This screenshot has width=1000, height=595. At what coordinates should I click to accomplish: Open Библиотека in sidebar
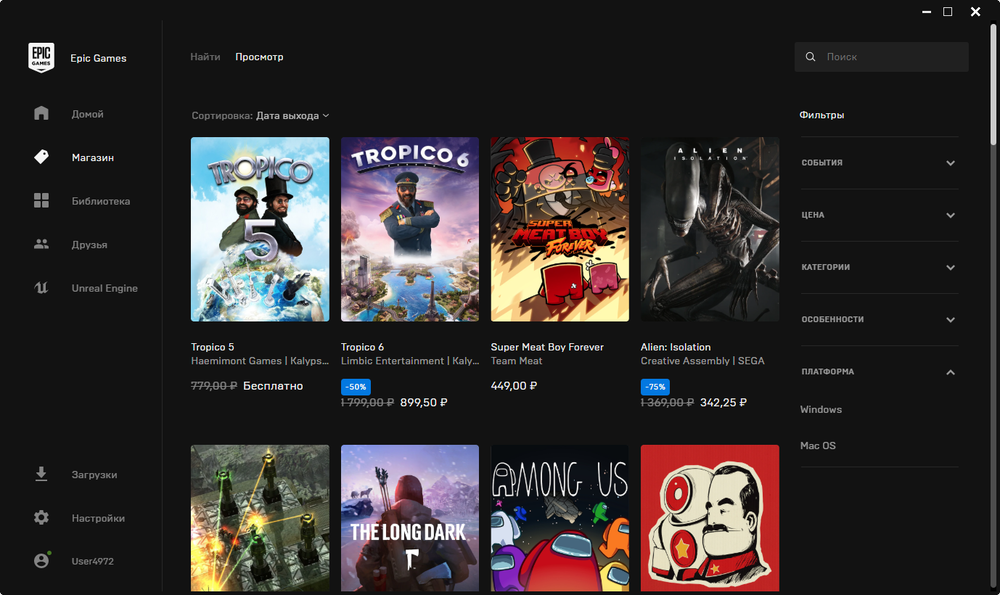tap(101, 201)
